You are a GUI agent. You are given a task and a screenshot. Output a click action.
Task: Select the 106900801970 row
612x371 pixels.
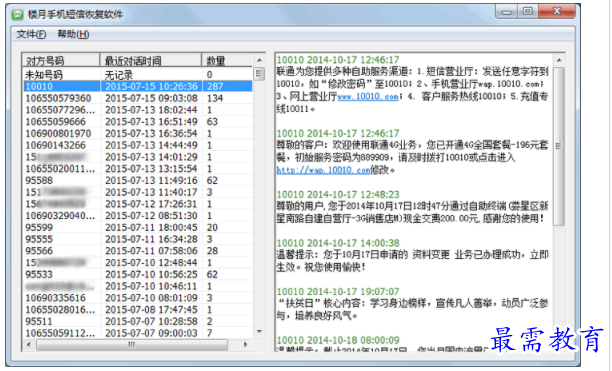[137, 133]
